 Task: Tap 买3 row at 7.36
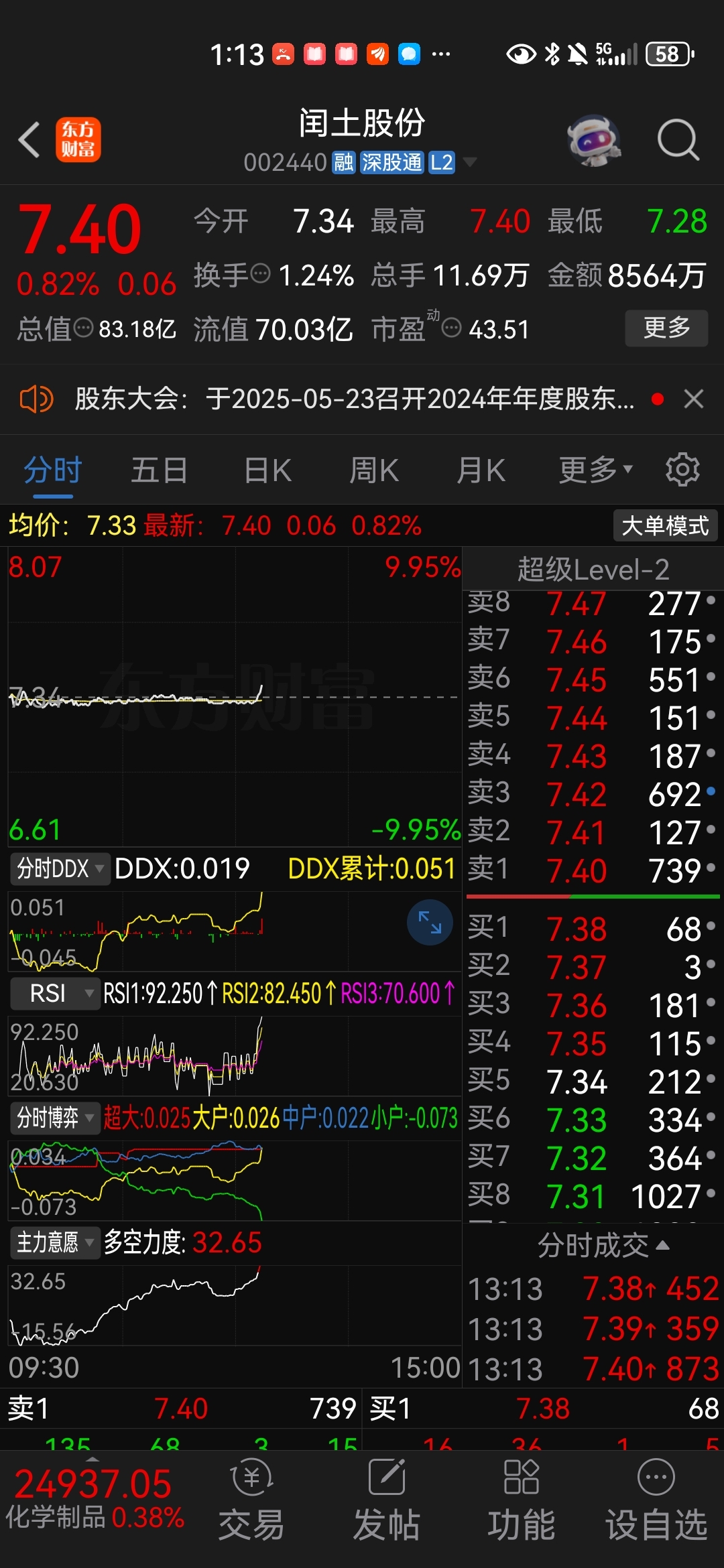593,1005
